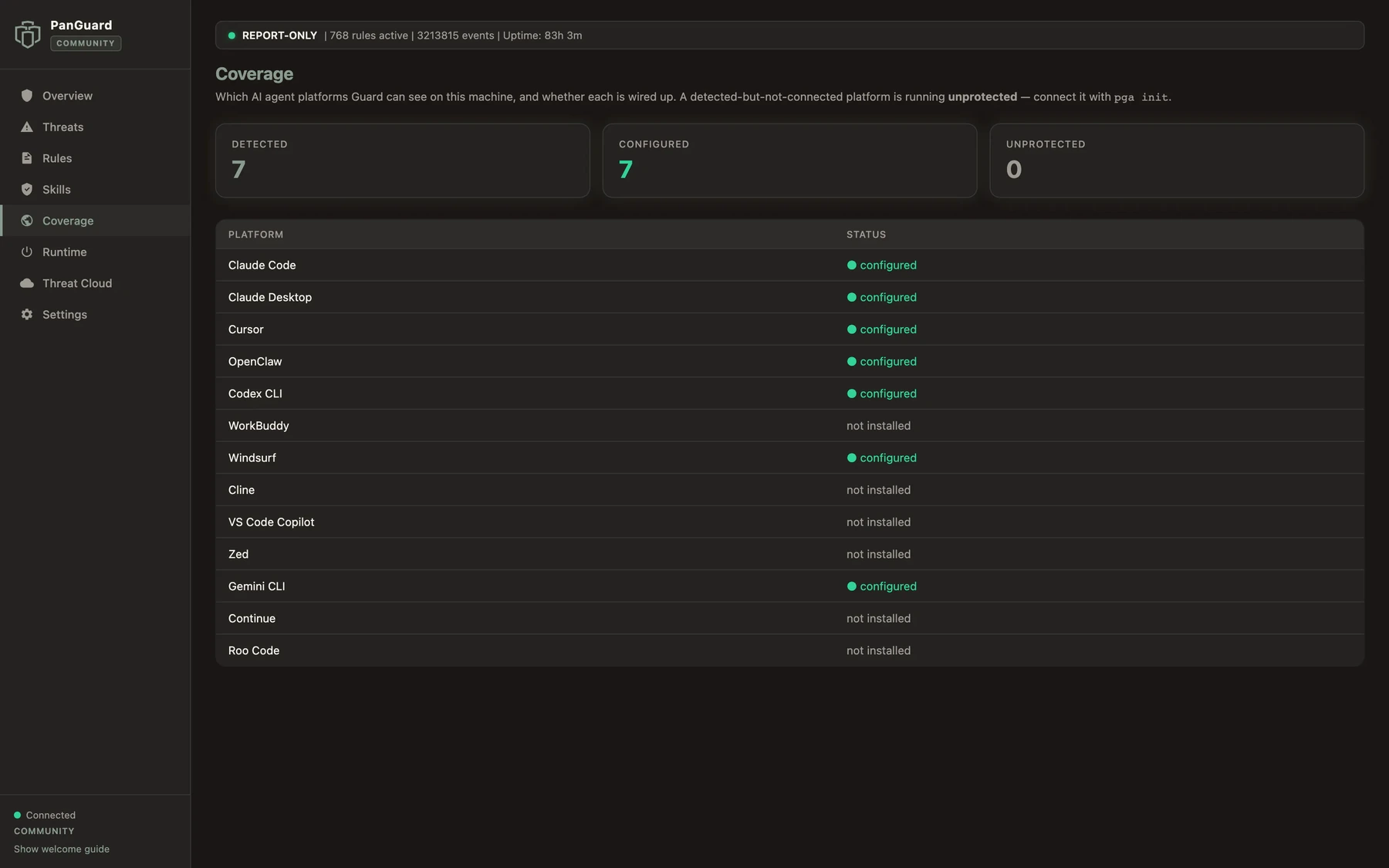Select the Claude Desktop platform name
Image resolution: width=1389 pixels, height=868 pixels.
pos(270,297)
